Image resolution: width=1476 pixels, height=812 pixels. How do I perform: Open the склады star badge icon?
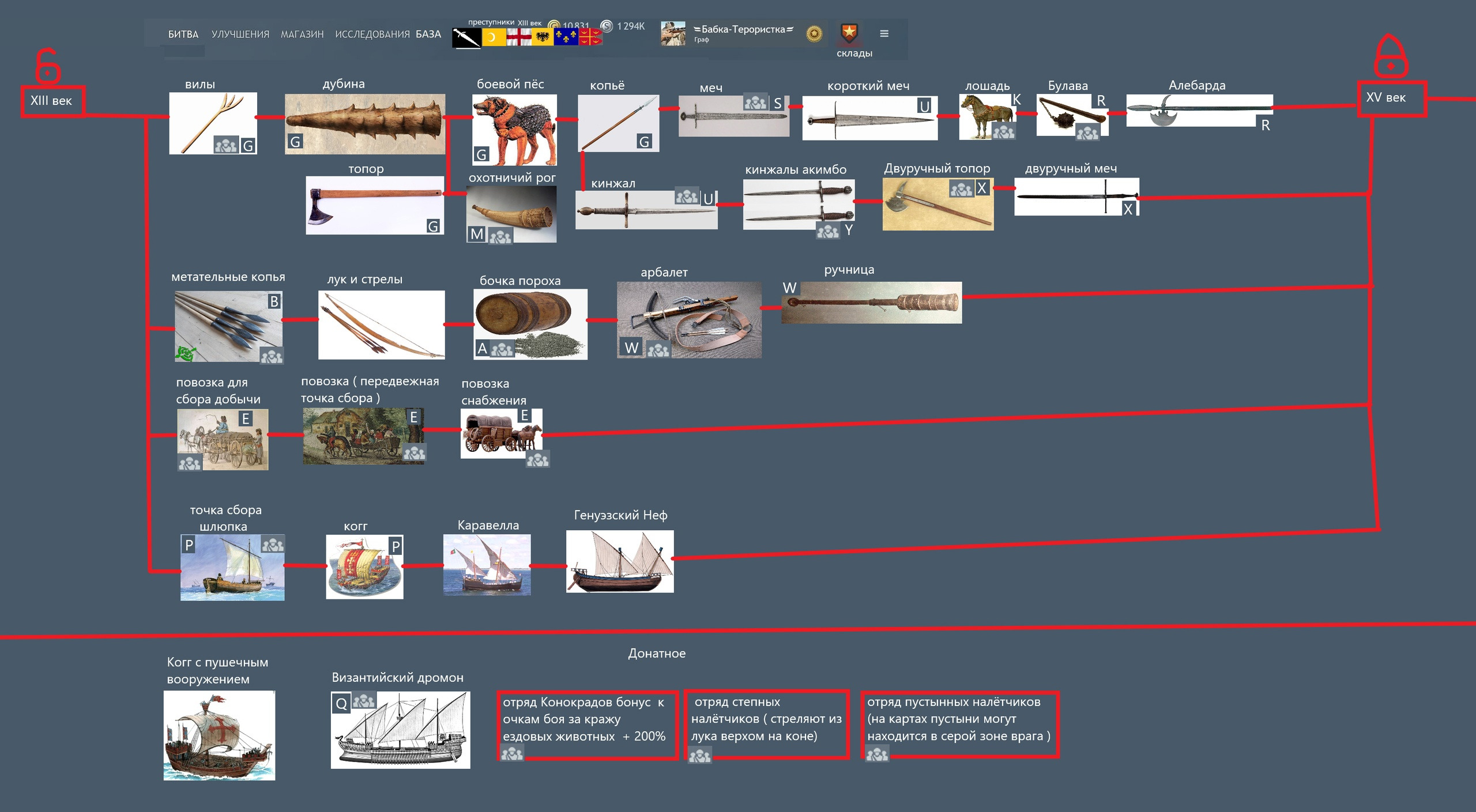849,33
